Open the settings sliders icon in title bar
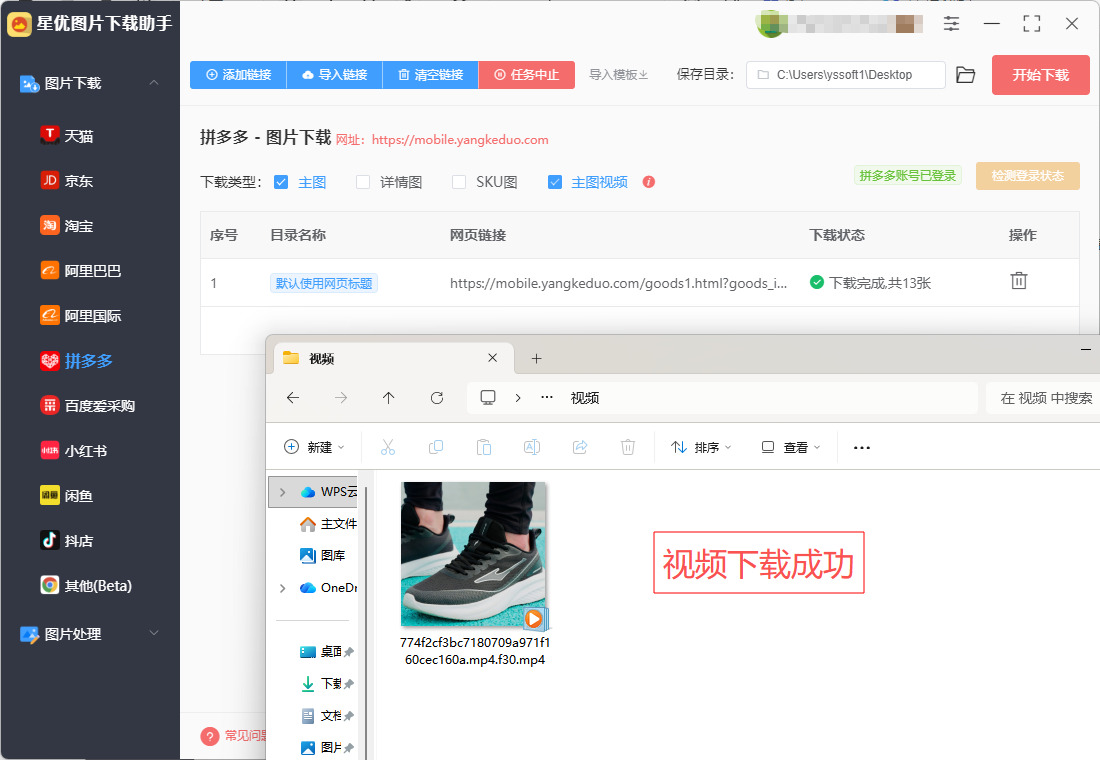The width and height of the screenshot is (1100, 760). pos(951,24)
